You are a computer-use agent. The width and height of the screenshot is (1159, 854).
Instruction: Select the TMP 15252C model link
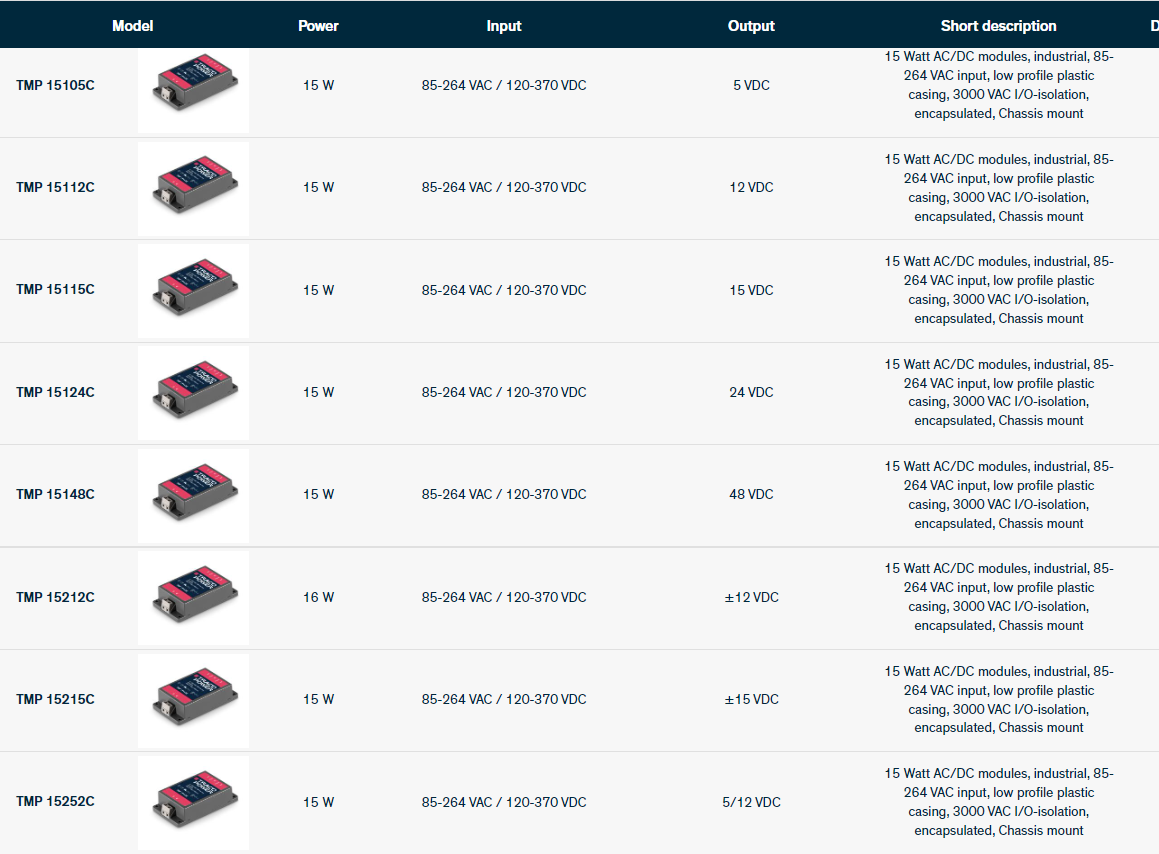(x=55, y=802)
